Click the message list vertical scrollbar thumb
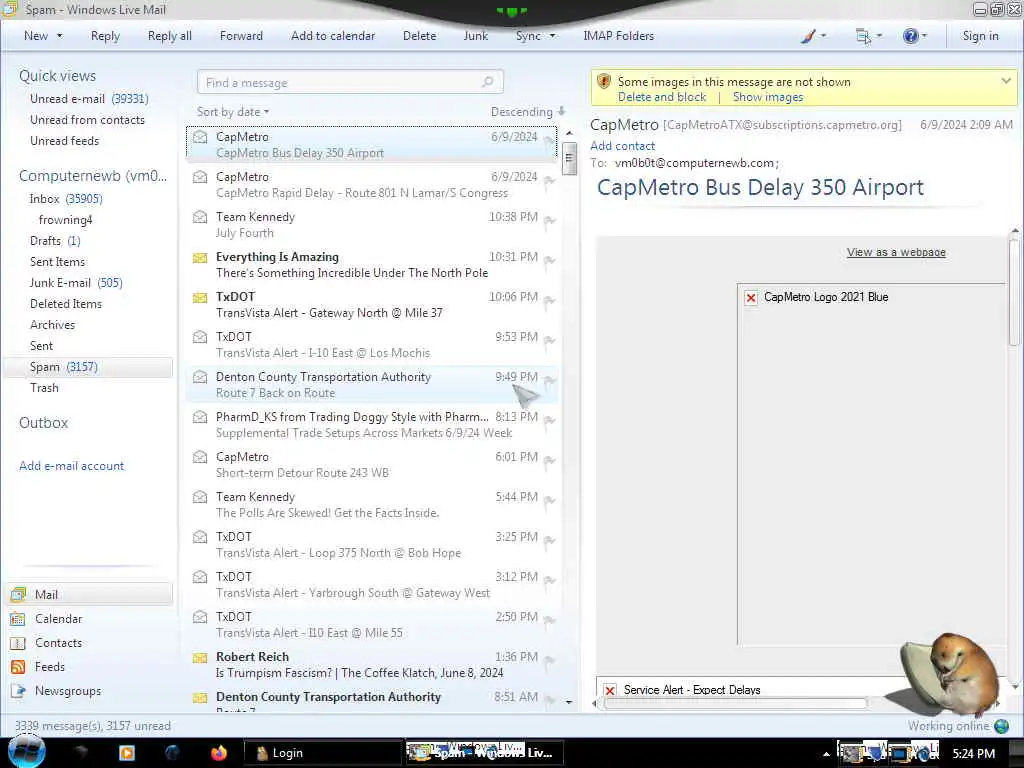Screen dimensions: 1024x768 click(x=569, y=158)
